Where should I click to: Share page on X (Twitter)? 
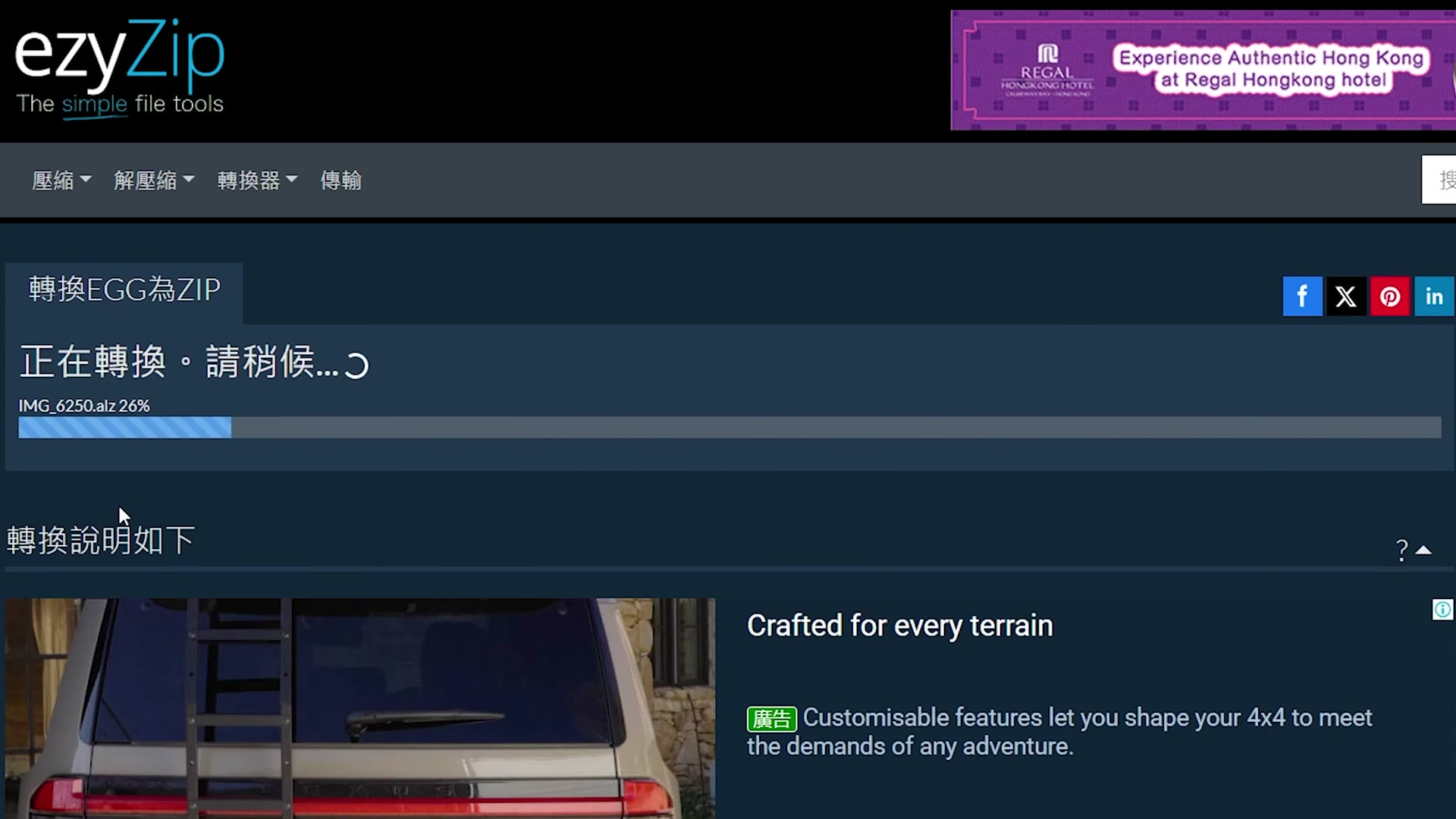coord(1346,297)
